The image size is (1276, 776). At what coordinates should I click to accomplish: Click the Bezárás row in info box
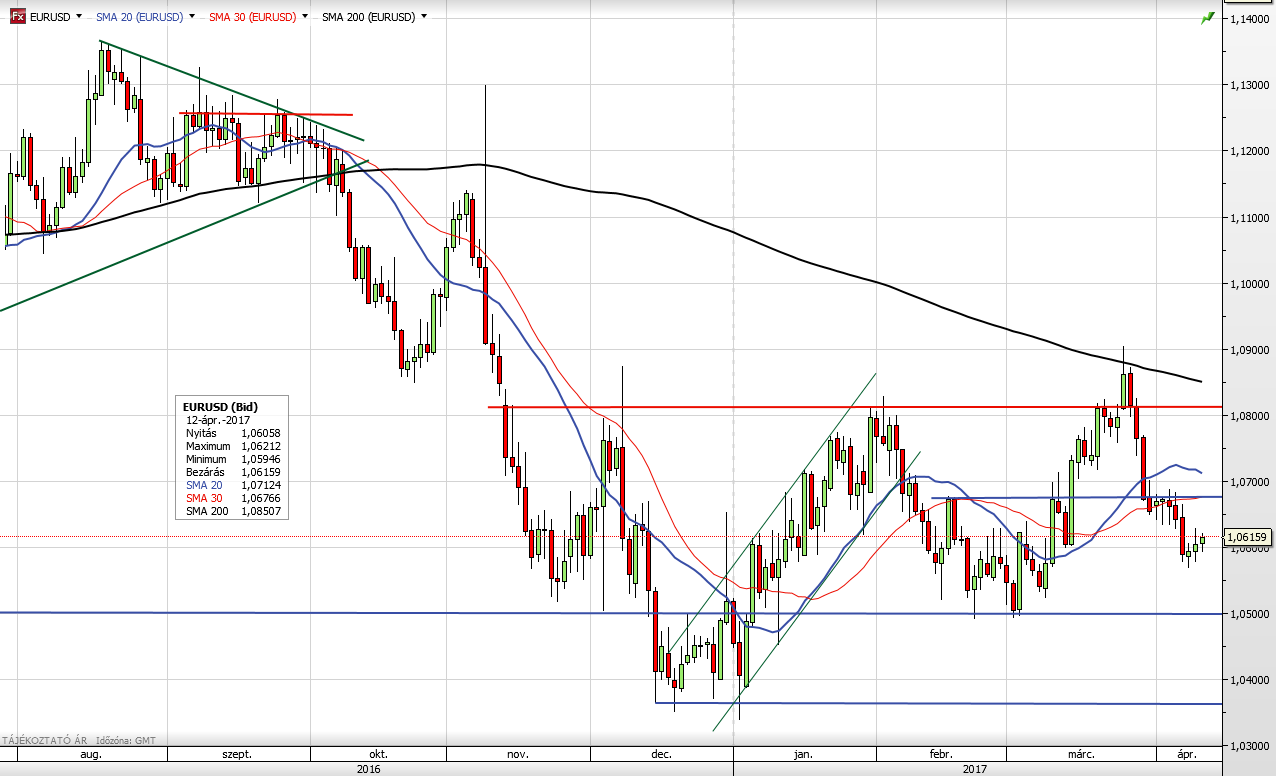[x=233, y=472]
